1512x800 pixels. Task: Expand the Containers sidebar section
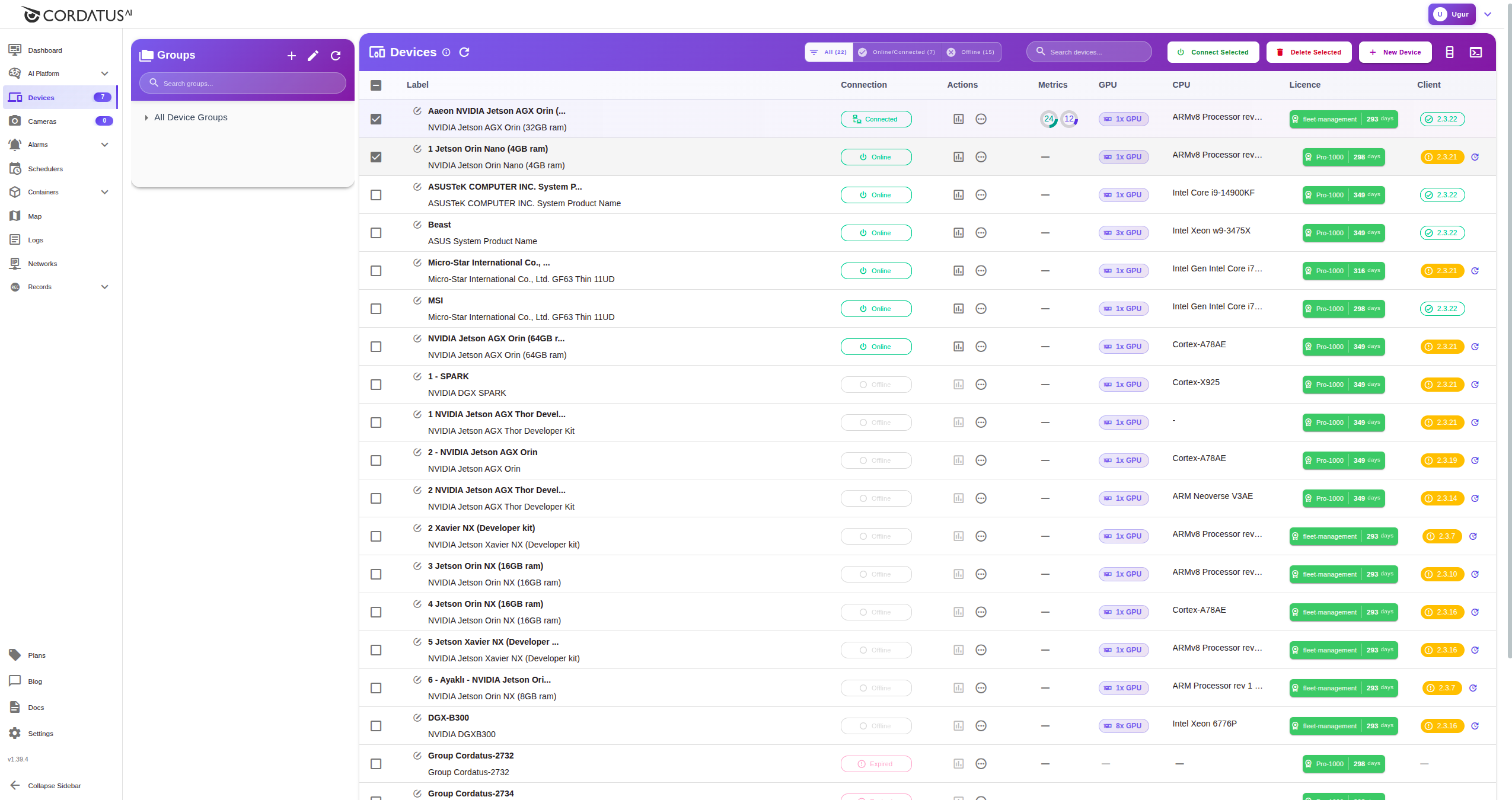[59, 191]
